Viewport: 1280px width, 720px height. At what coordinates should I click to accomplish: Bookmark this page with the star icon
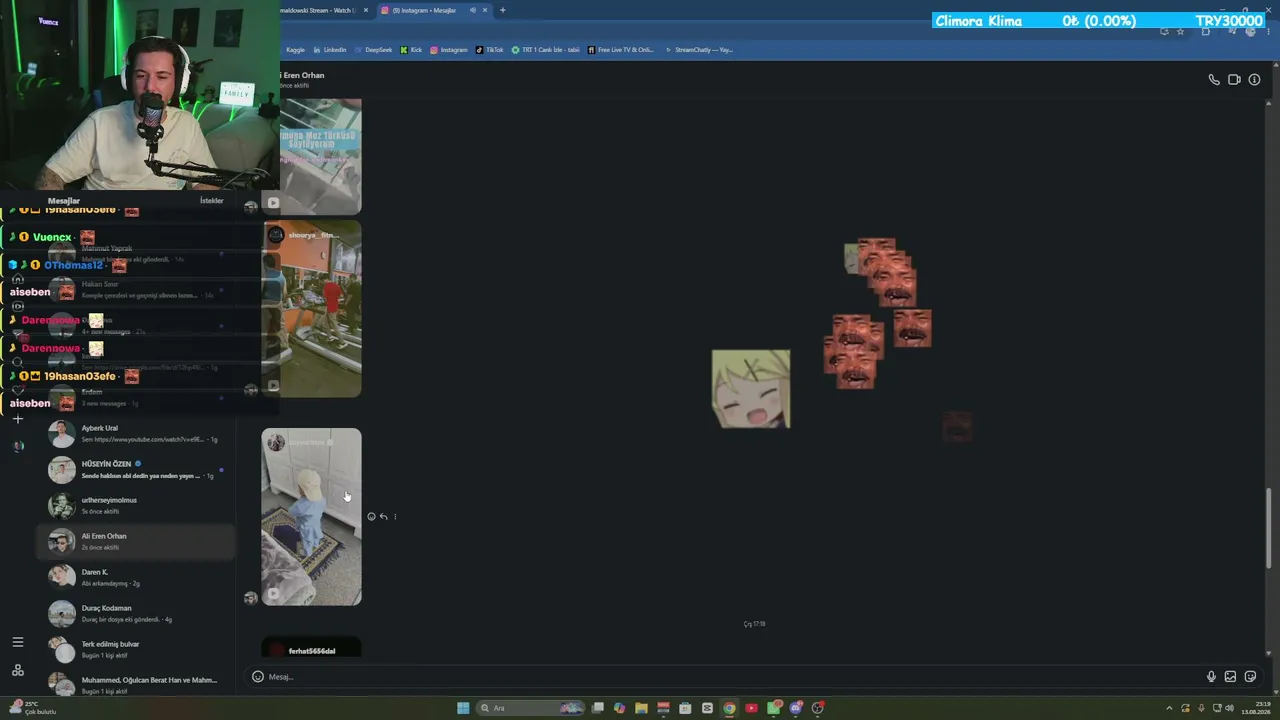1180,32
